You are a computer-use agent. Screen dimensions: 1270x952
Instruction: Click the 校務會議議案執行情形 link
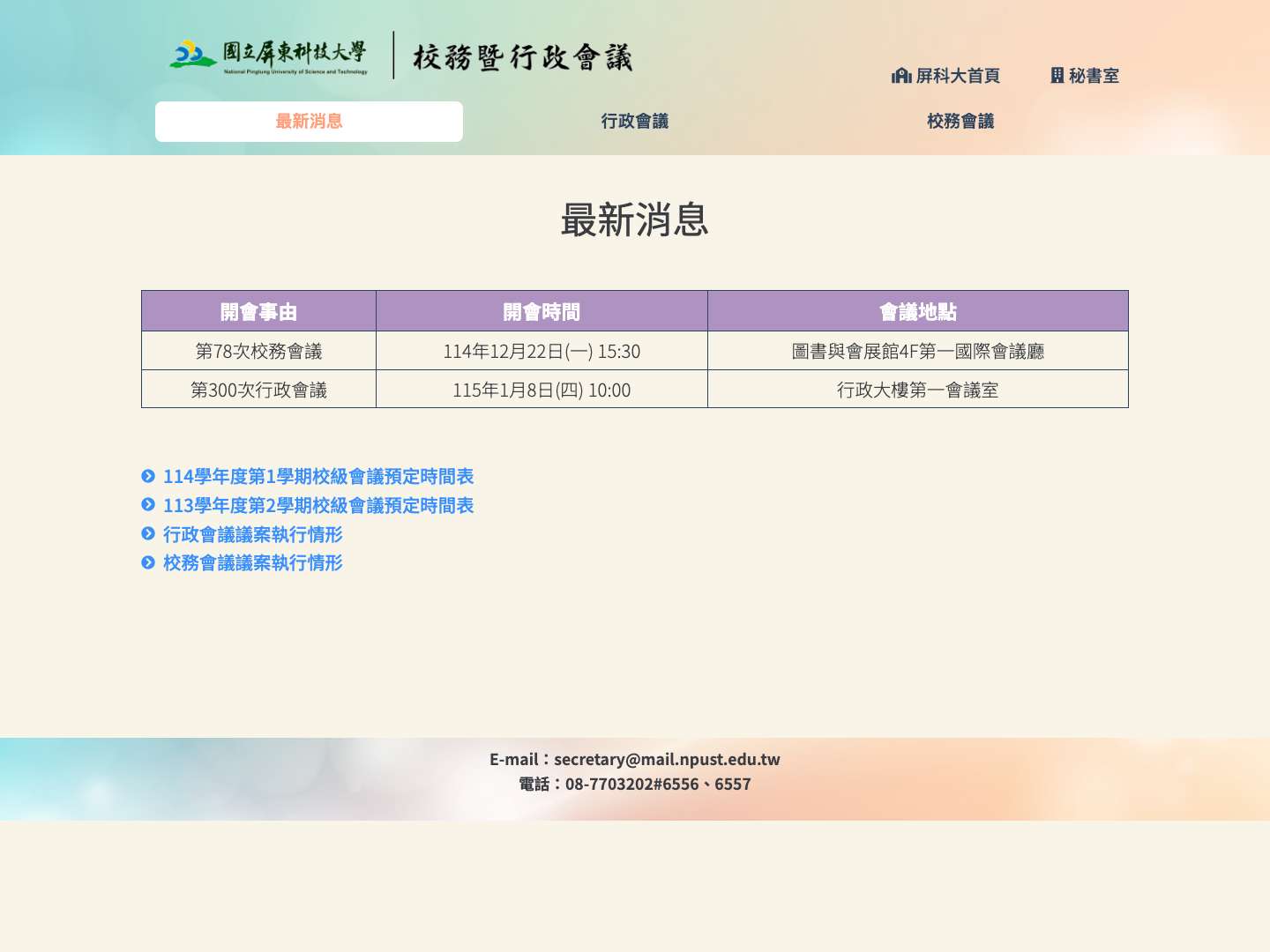coord(253,562)
